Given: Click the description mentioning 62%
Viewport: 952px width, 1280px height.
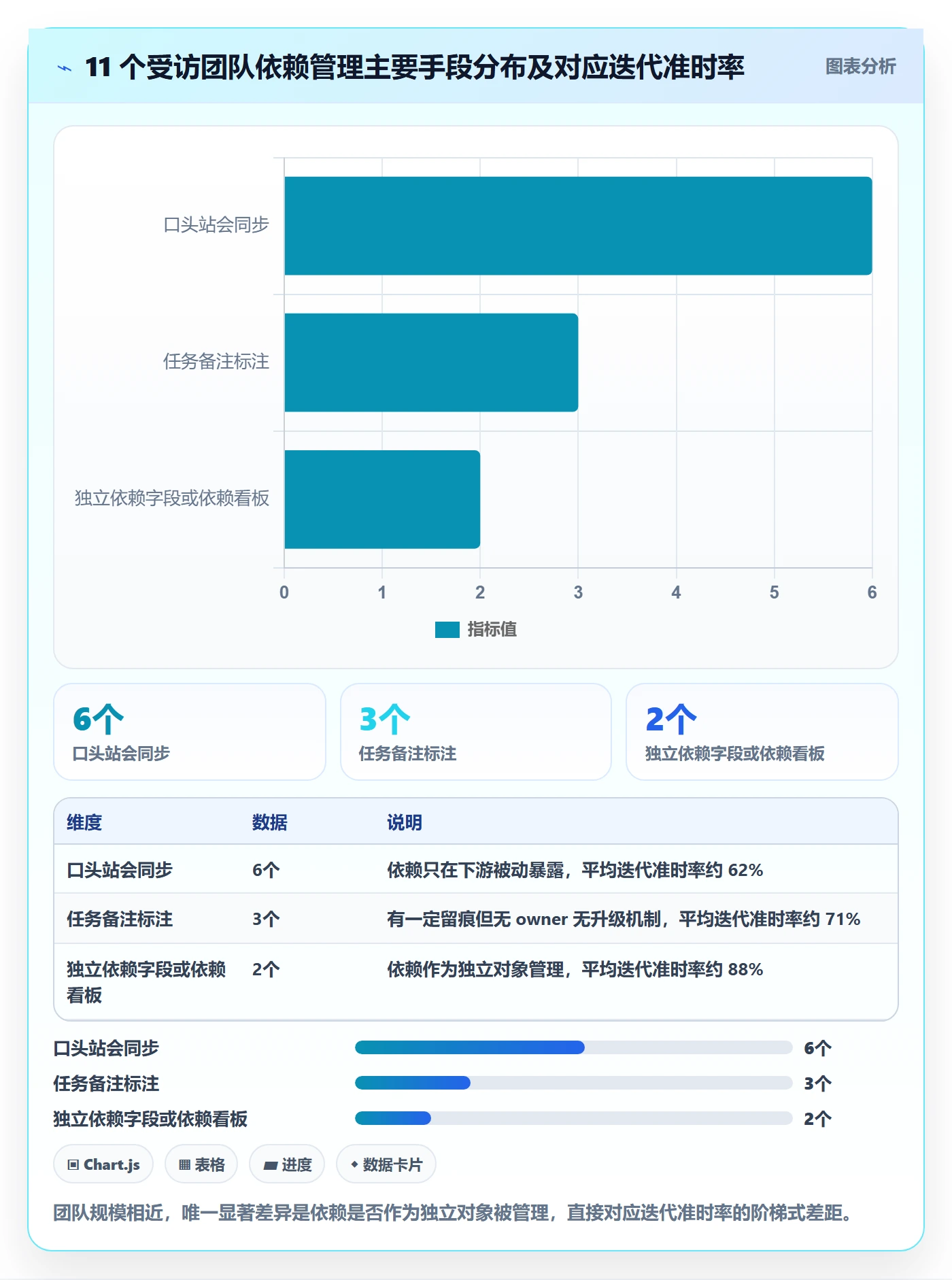Looking at the screenshot, I should pyautogui.click(x=575, y=870).
